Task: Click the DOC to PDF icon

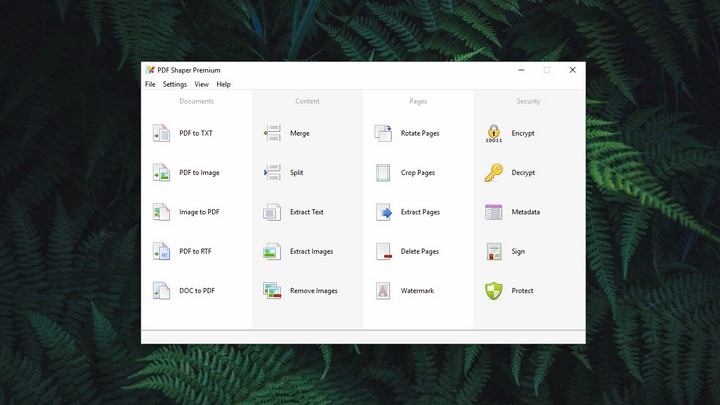Action: point(161,291)
